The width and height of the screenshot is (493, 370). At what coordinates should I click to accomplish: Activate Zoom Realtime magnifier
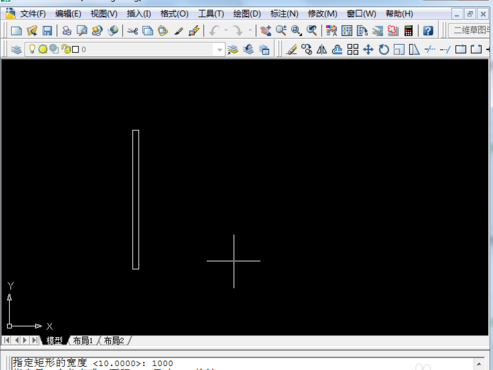pyautogui.click(x=281, y=31)
